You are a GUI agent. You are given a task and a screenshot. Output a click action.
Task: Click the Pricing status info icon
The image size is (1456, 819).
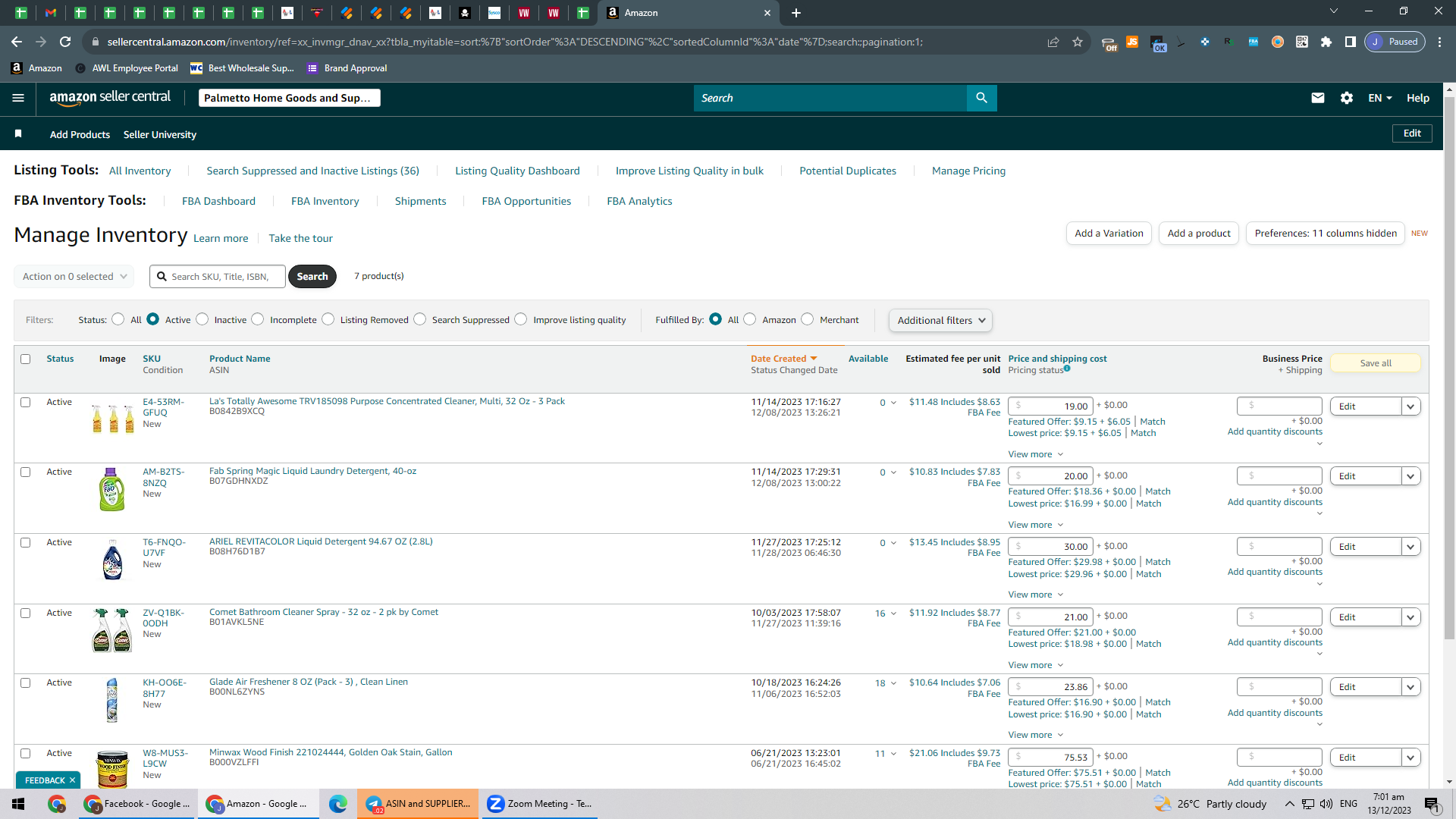pos(1067,369)
